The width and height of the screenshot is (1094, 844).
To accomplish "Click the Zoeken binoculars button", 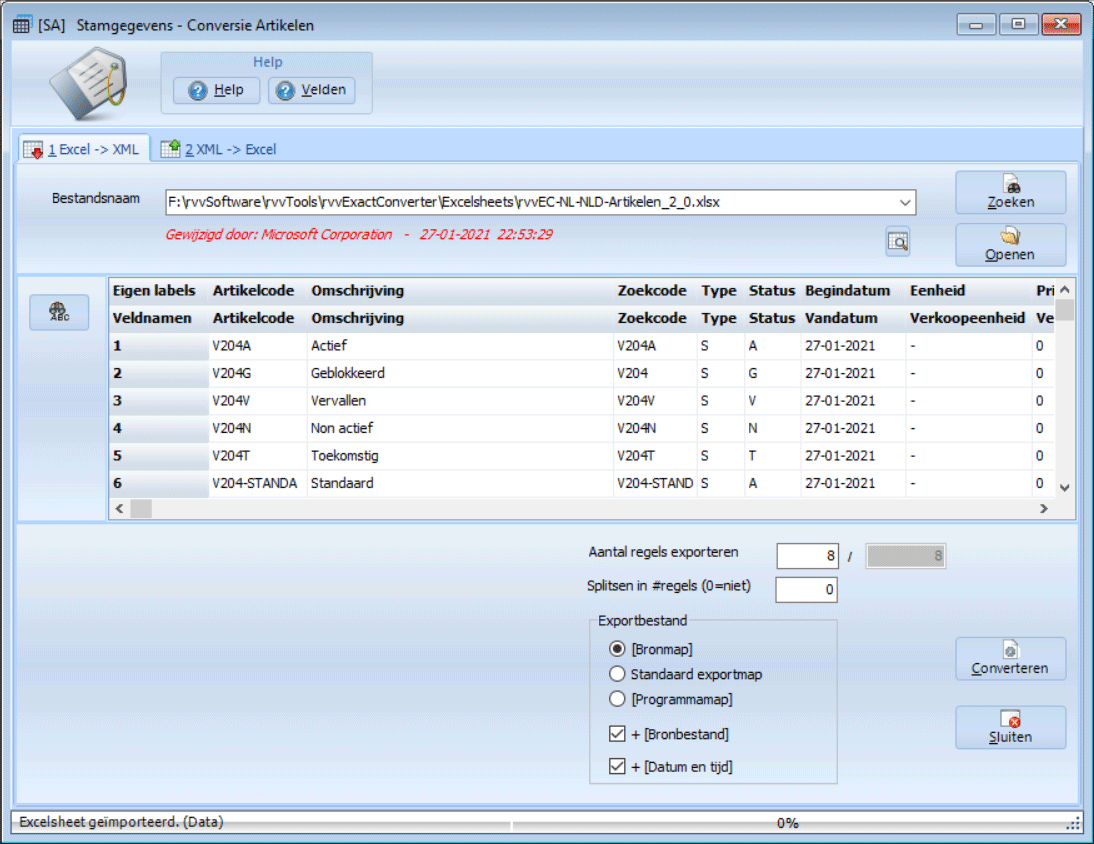I will pos(1010,192).
